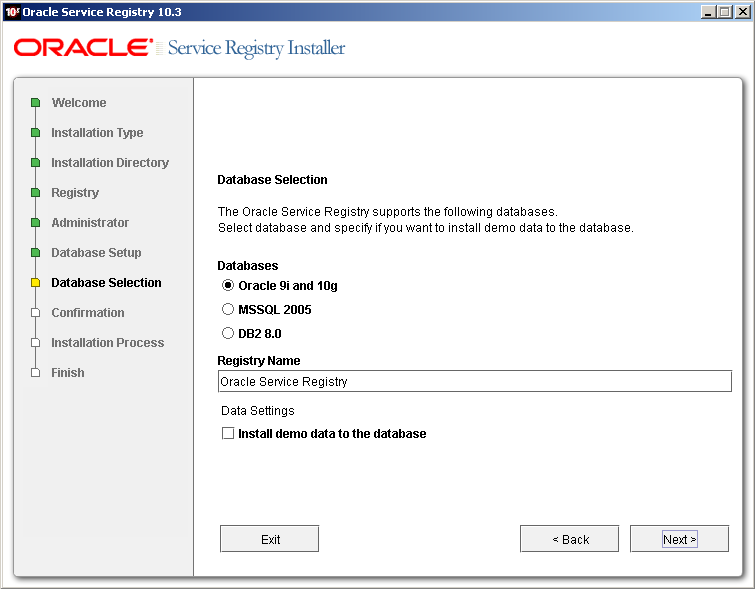The image size is (755, 589).
Task: Go back with the < Back button
Action: click(x=570, y=539)
